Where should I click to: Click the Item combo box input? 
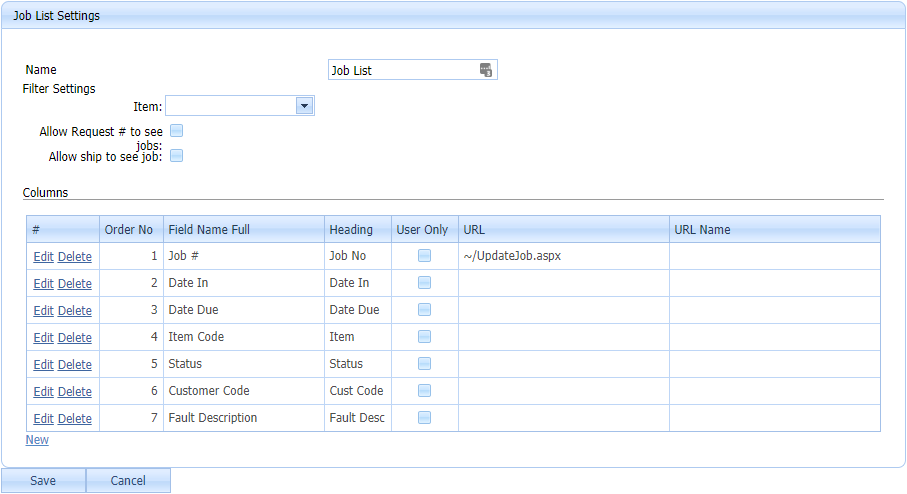click(231, 106)
